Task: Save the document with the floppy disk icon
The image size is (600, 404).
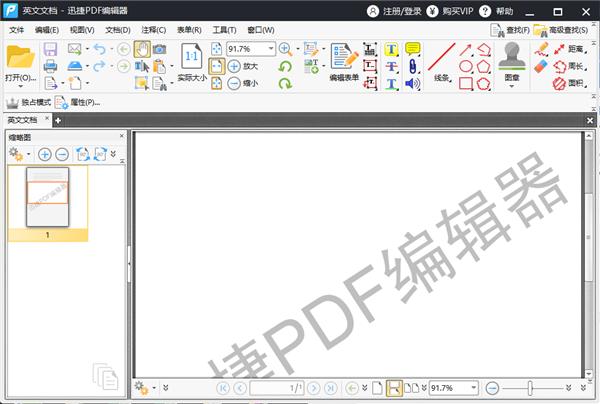Action: pyautogui.click(x=50, y=49)
